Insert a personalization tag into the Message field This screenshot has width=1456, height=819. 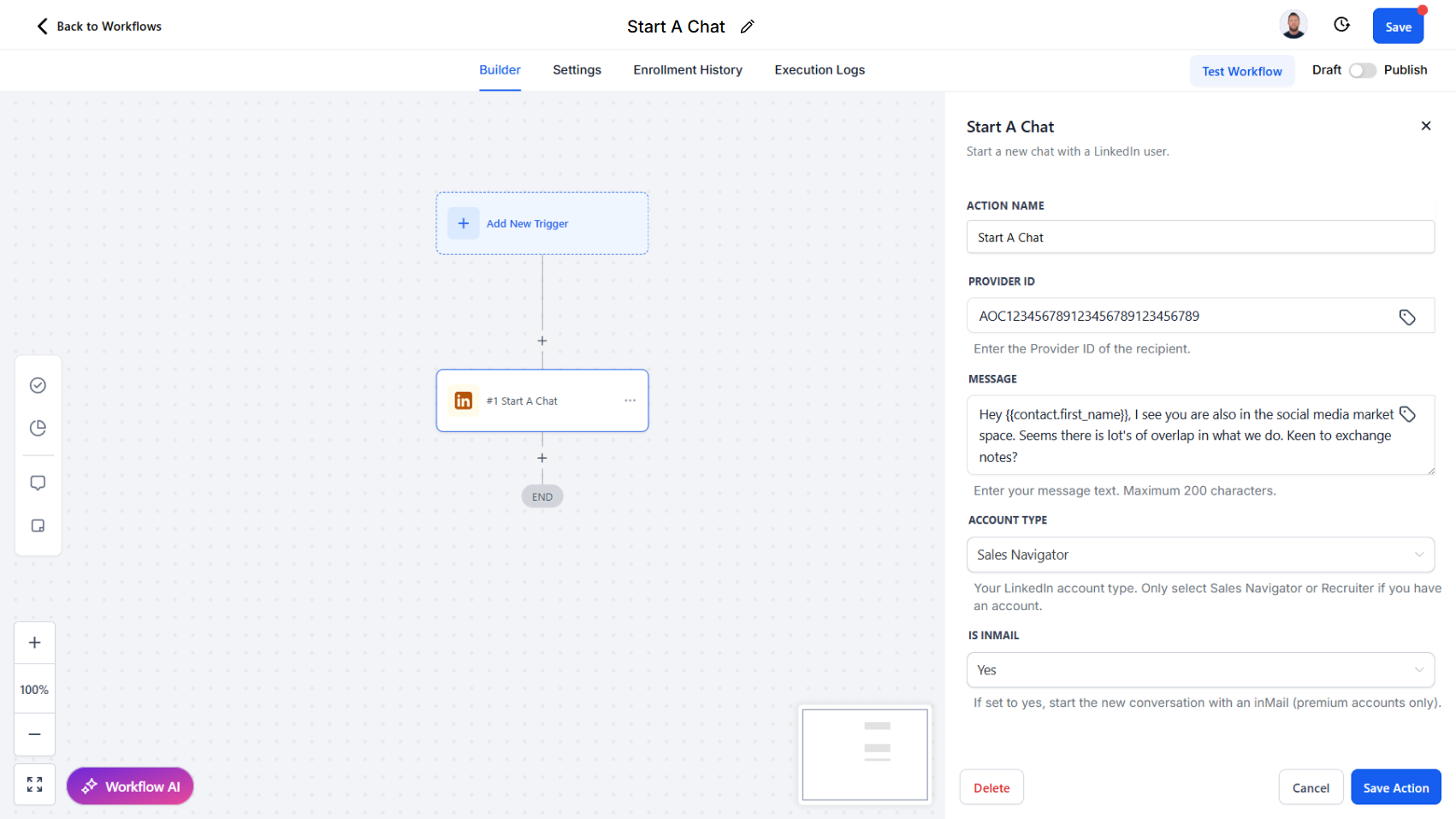click(1407, 413)
